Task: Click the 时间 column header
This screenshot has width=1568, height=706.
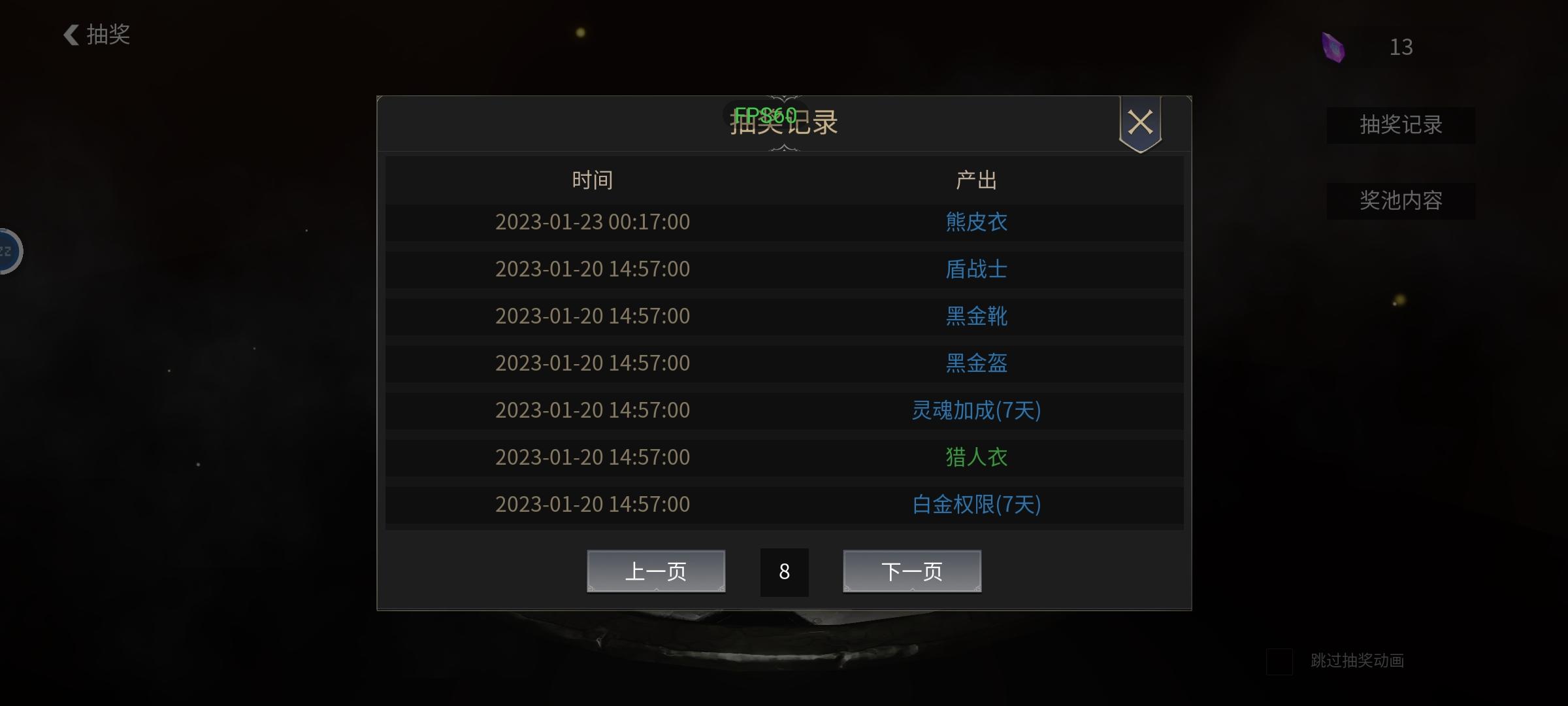Action: coord(593,180)
